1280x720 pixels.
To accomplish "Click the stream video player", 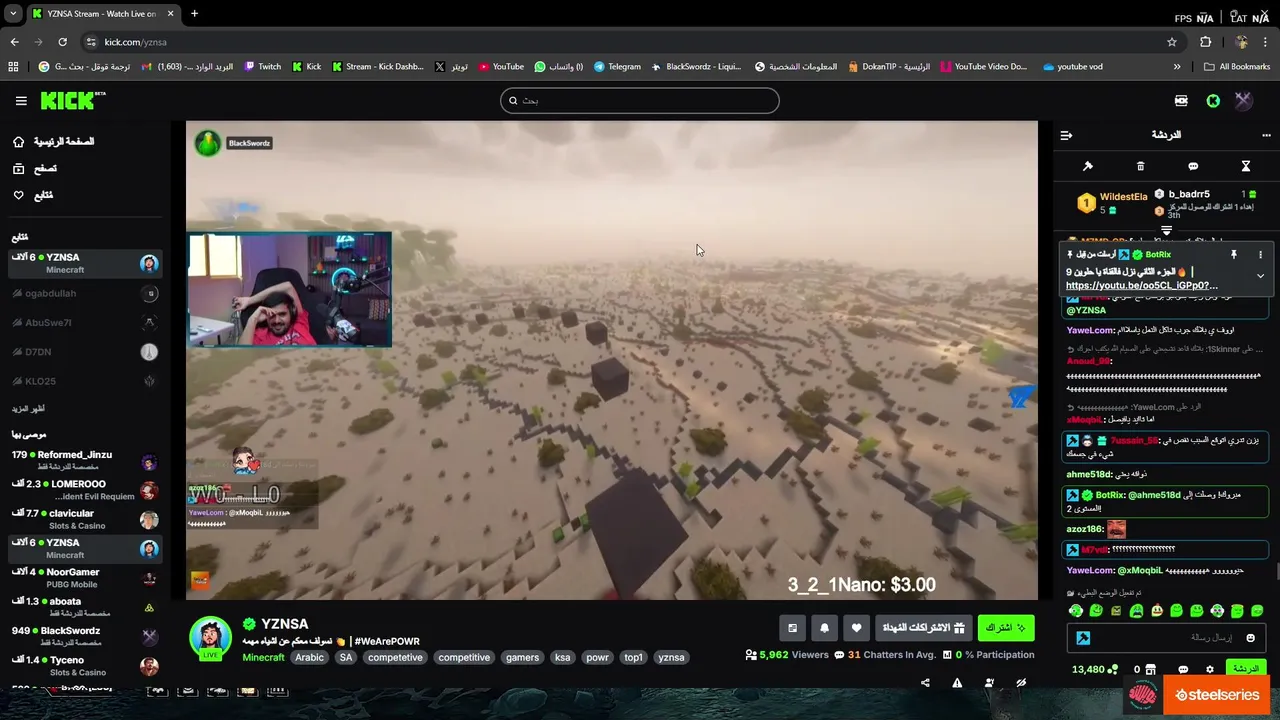I will point(612,360).
